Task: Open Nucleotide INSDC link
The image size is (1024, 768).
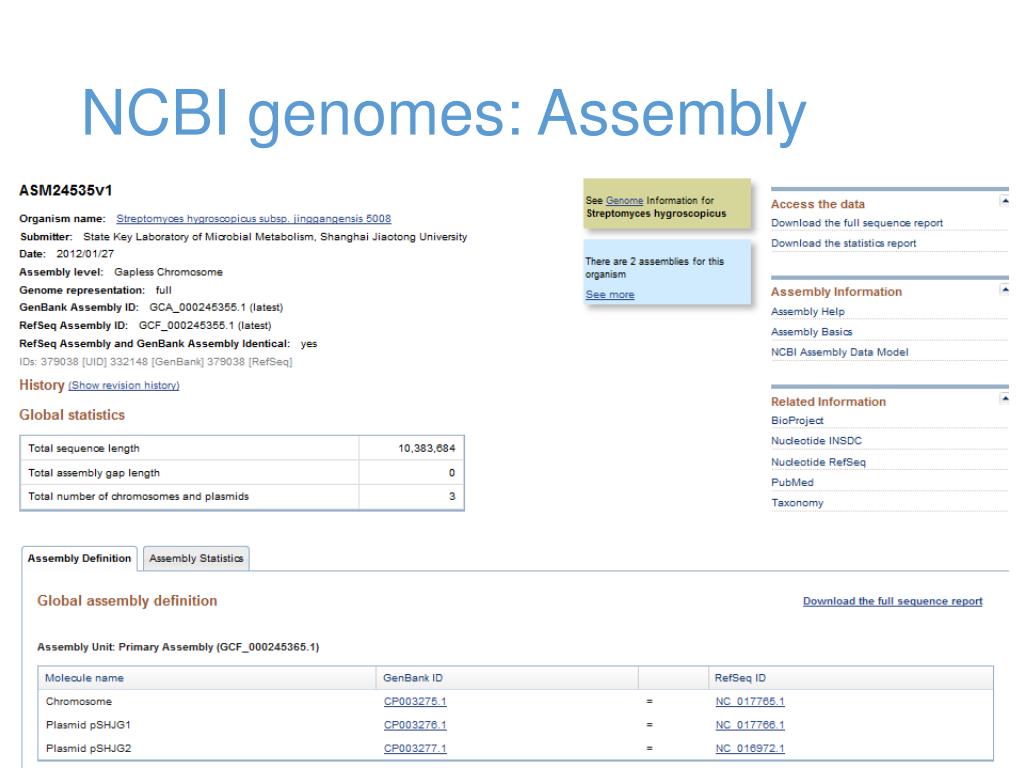Action: 816,441
